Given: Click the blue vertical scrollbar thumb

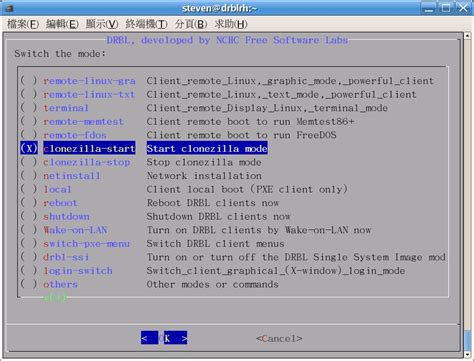Looking at the screenshot, I should click(467, 340).
